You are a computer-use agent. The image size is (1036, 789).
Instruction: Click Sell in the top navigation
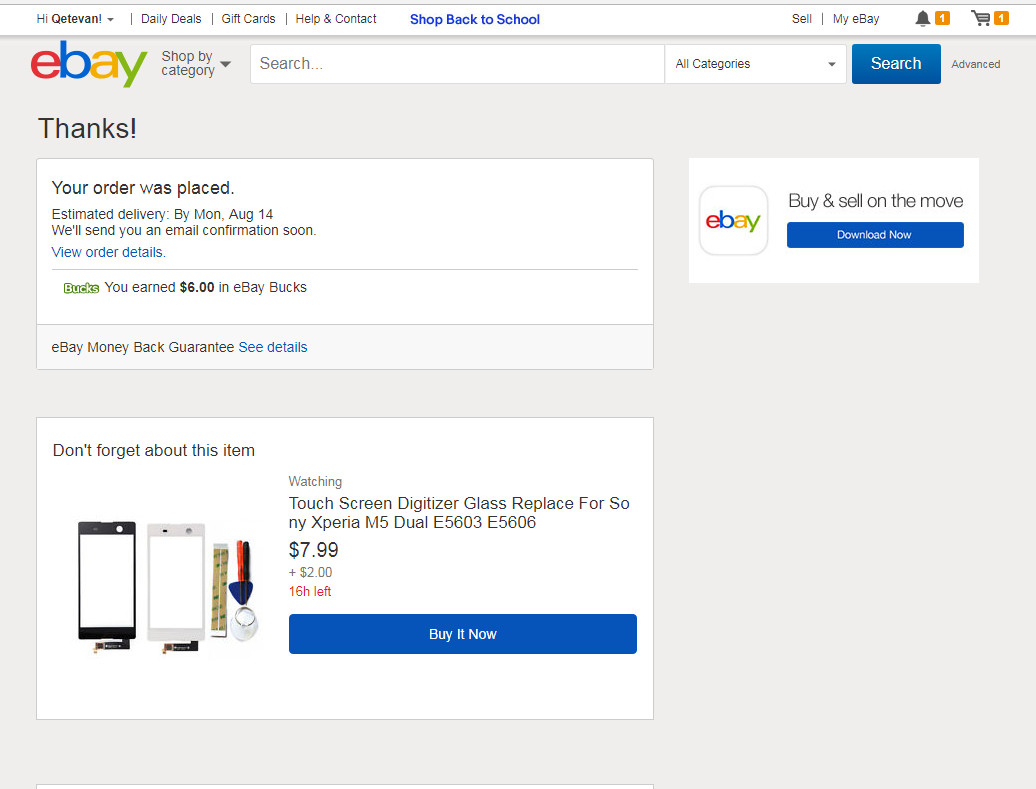point(802,19)
